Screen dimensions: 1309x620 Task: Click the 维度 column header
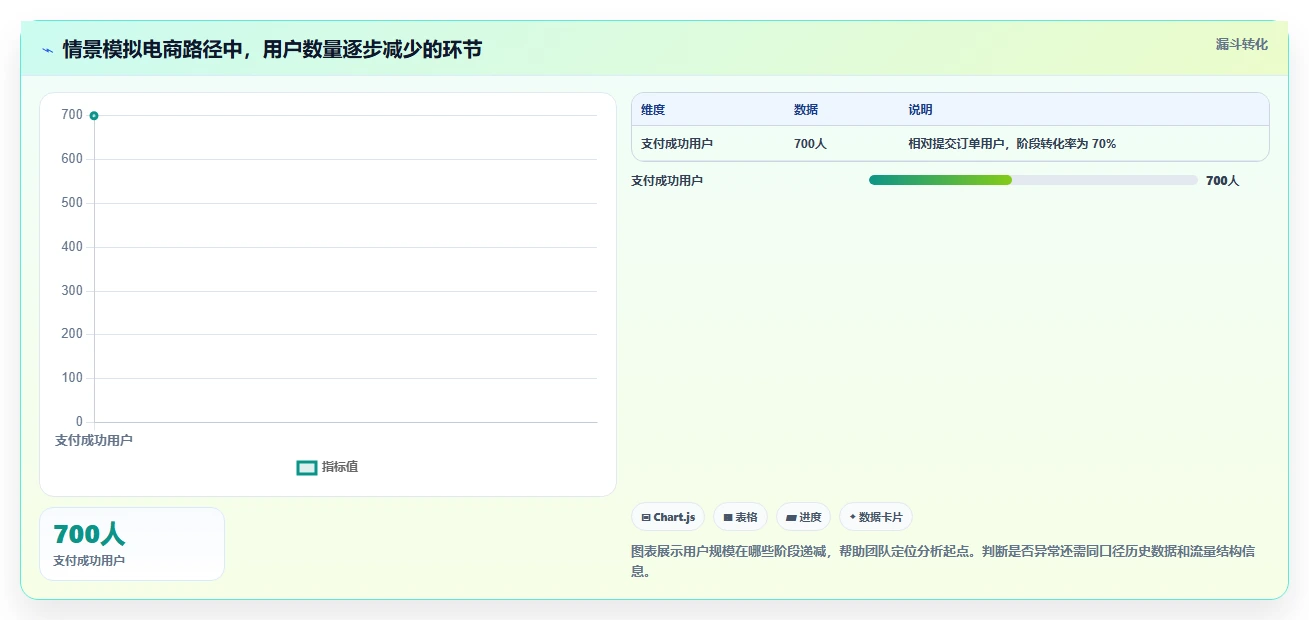[x=653, y=110]
